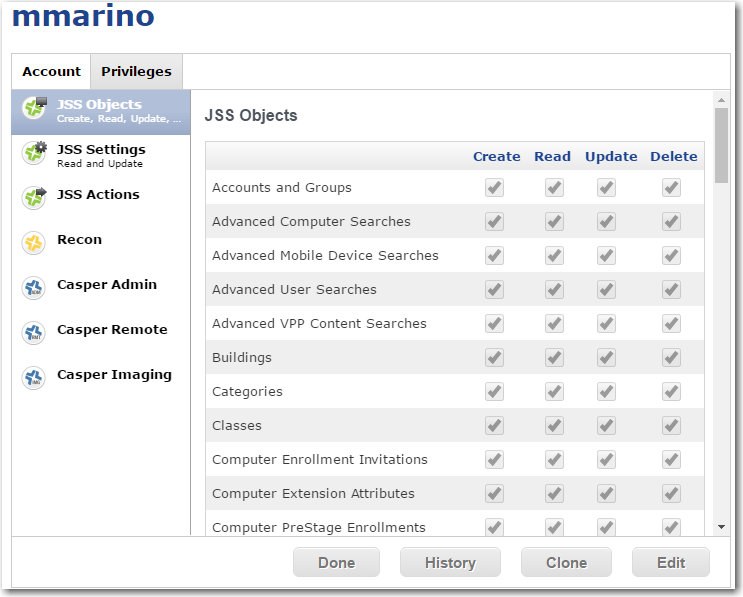Click the Advanced User Searches label
Screen dimensions: 743x597
tap(294, 289)
